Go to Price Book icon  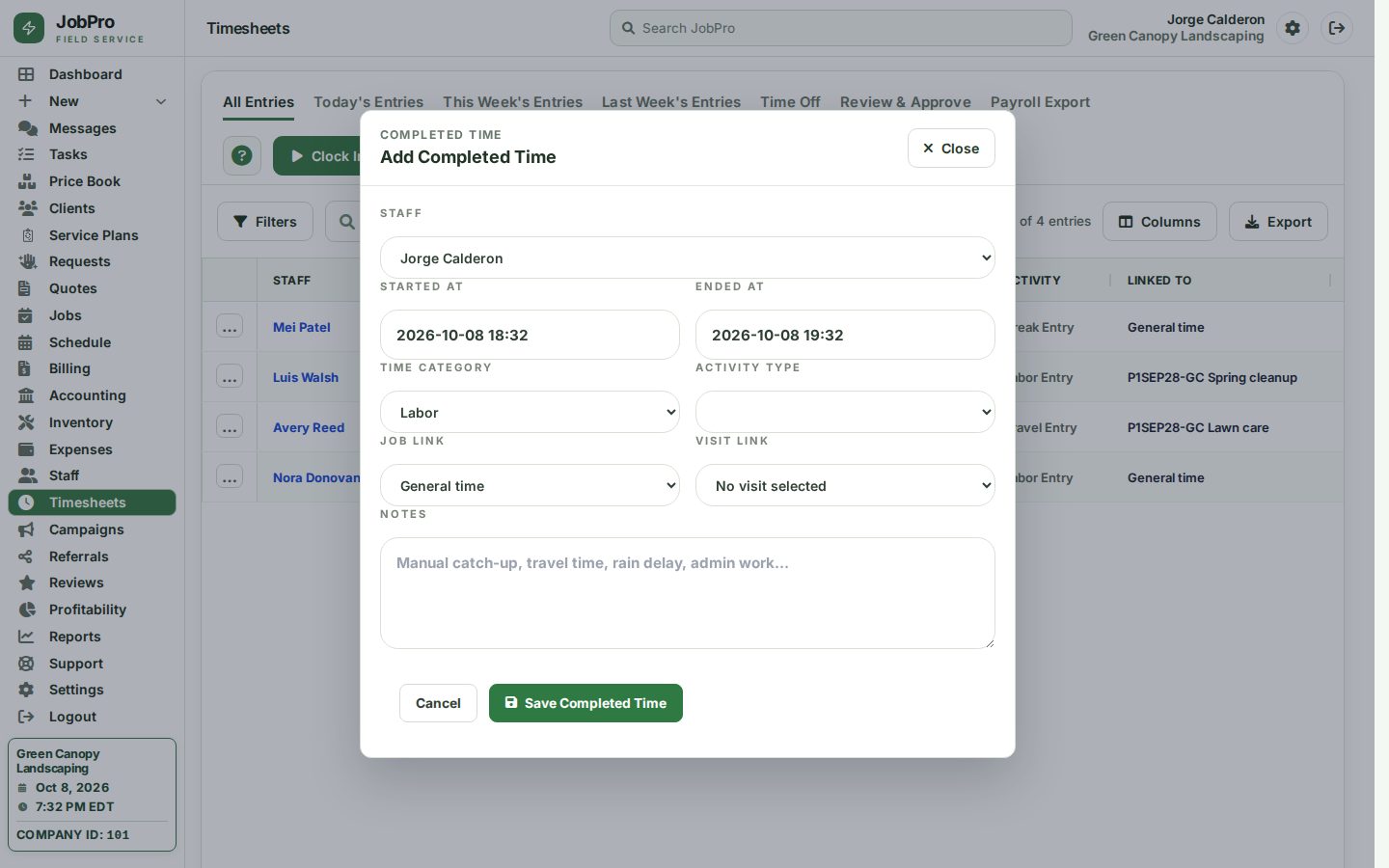27,181
